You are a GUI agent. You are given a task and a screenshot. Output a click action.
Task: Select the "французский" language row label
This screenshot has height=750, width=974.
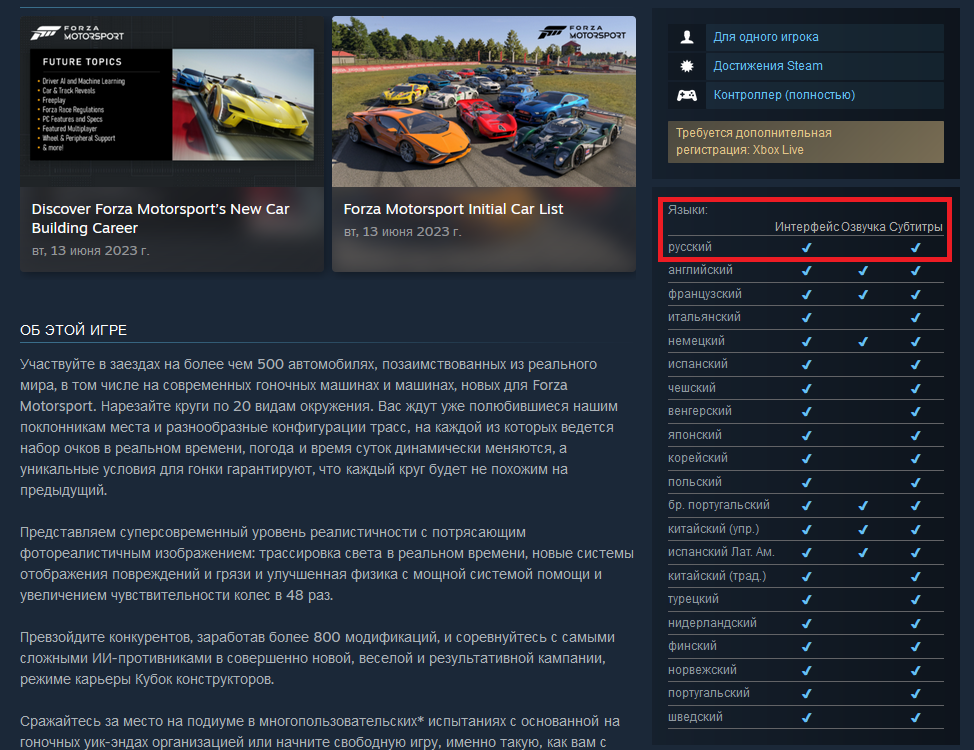pyautogui.click(x=704, y=294)
